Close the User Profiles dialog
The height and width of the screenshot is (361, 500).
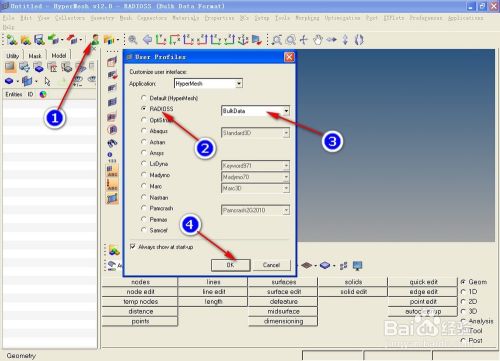point(289,57)
